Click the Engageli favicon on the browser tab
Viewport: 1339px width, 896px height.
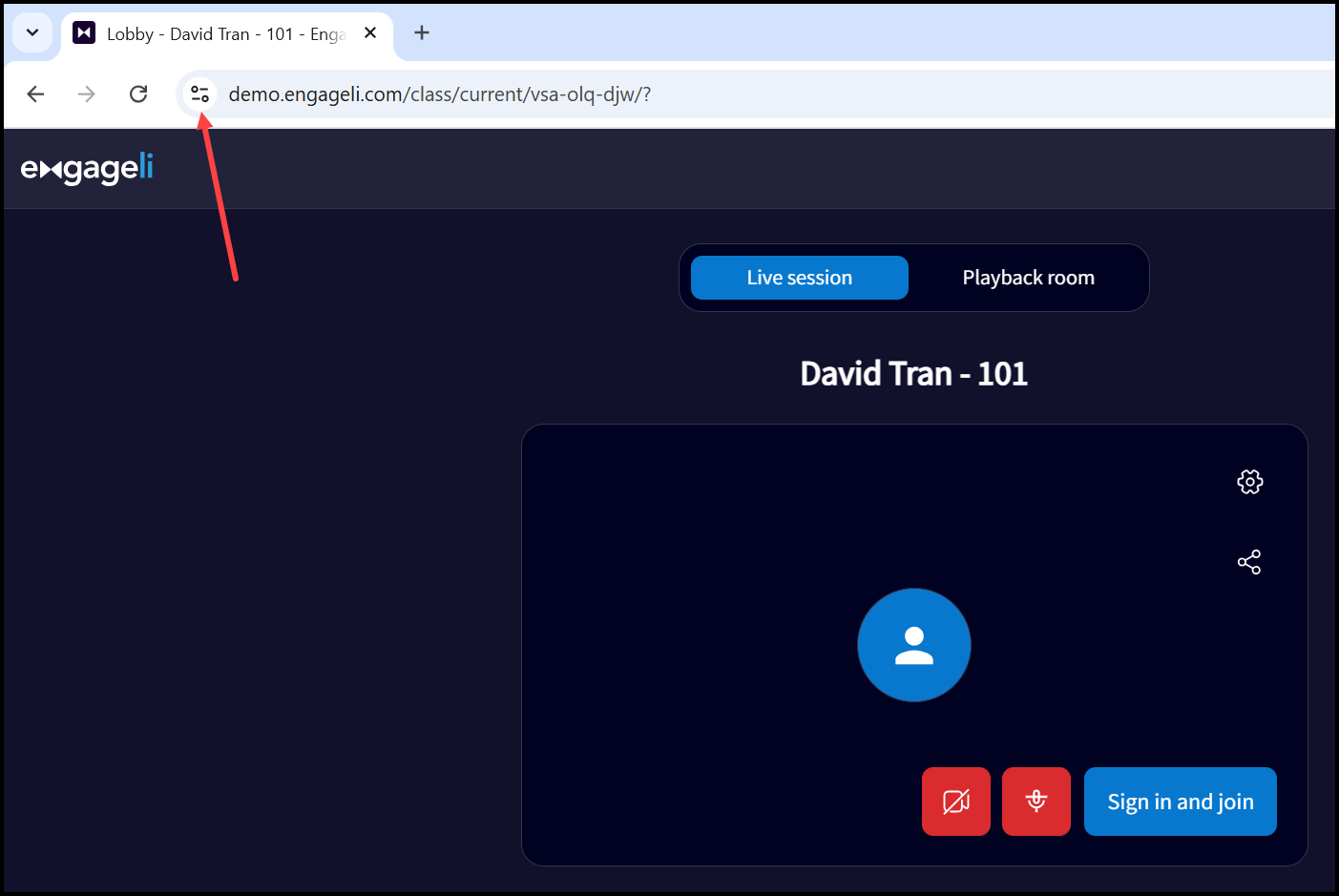point(84,33)
